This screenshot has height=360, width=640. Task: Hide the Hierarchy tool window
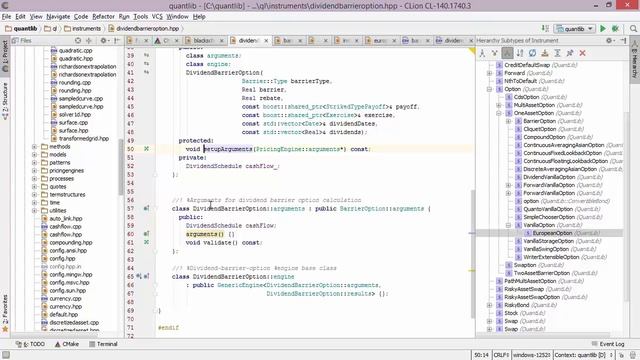(x=623, y=40)
